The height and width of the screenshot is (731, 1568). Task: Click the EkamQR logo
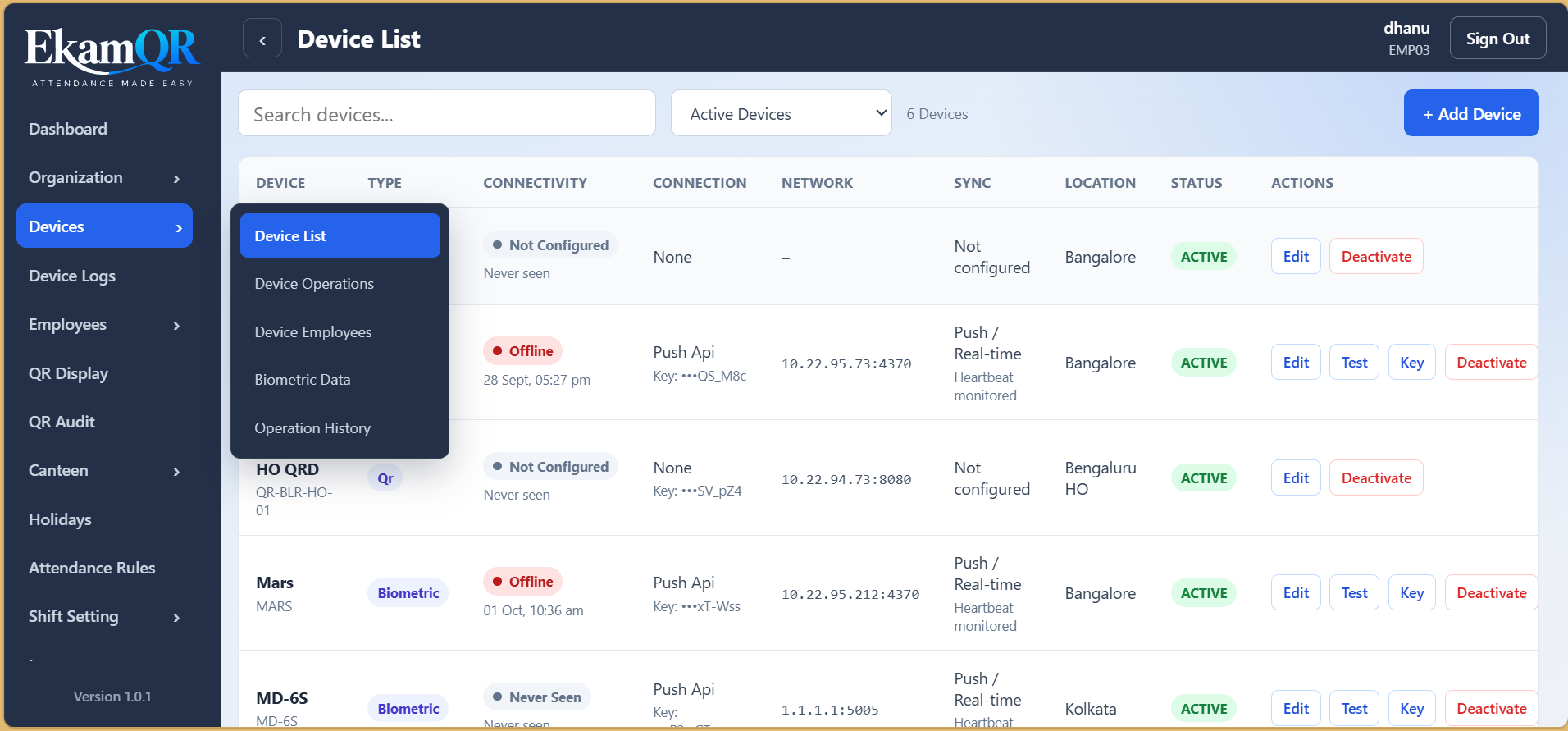tap(112, 56)
